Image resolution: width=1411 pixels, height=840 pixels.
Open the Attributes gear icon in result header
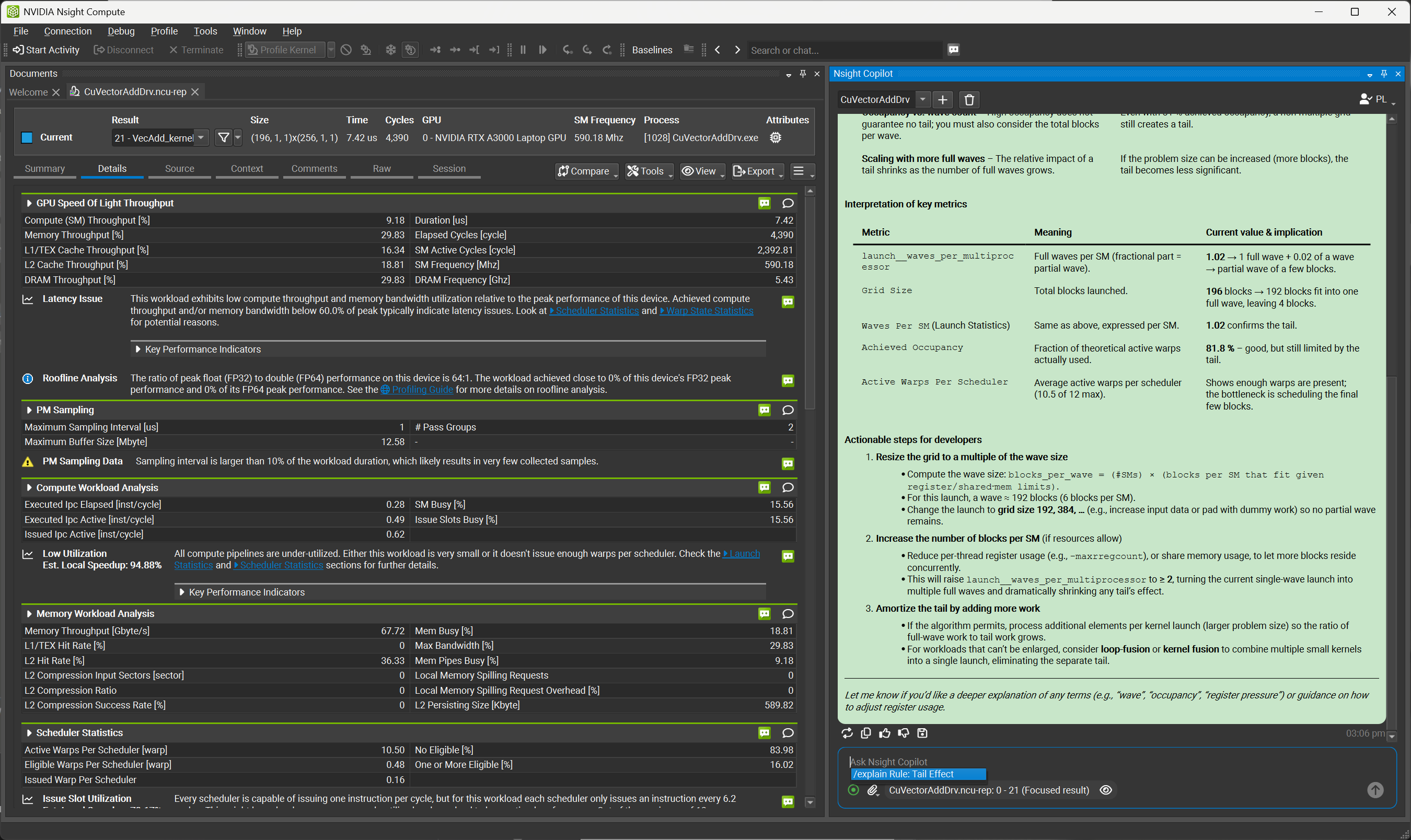(x=776, y=137)
